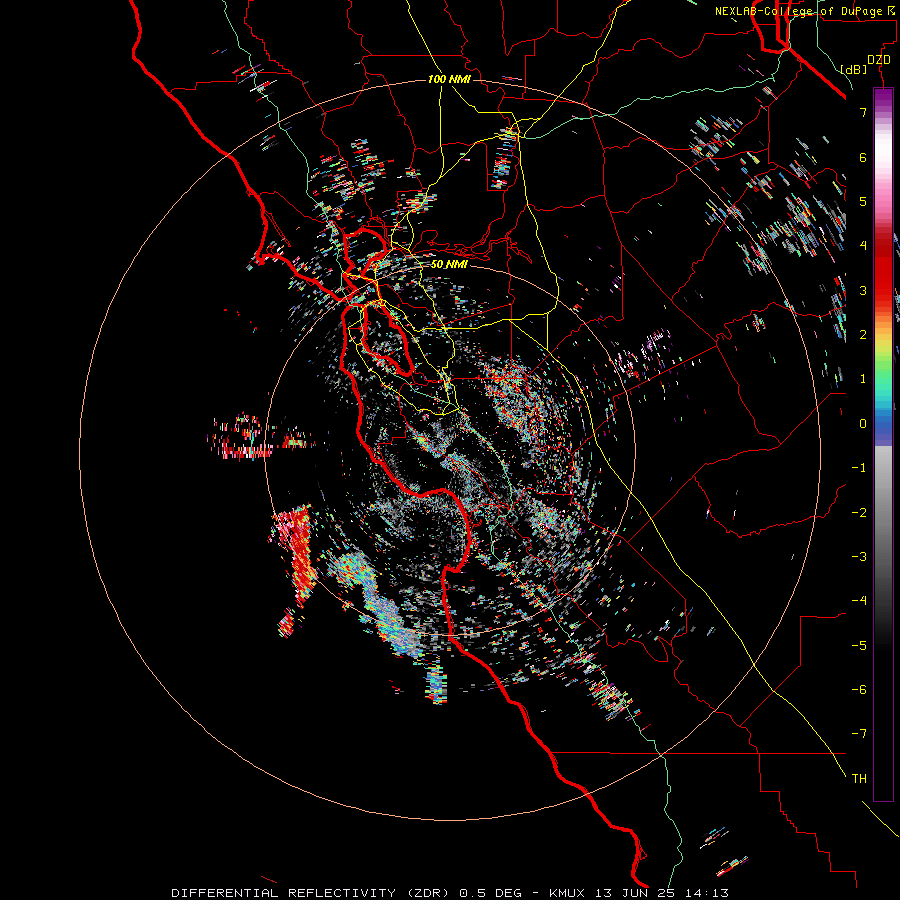Click the -3 value on color scale
Viewport: 900px width, 900px height.
tap(859, 557)
